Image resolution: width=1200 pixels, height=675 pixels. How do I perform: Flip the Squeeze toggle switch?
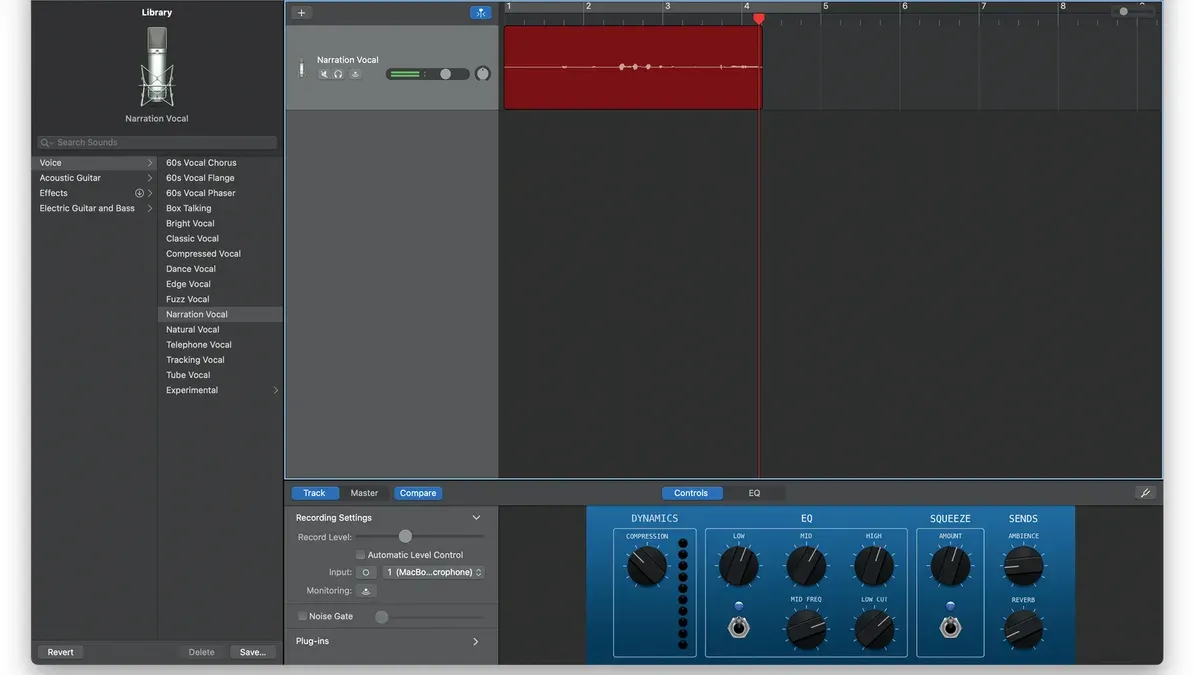[950, 627]
